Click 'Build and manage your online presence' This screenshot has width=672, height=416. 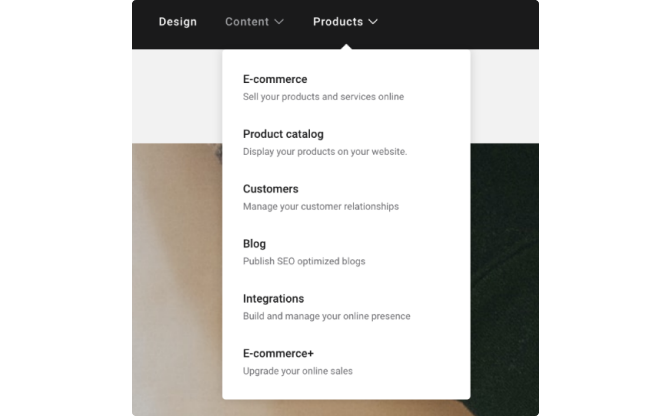click(327, 316)
